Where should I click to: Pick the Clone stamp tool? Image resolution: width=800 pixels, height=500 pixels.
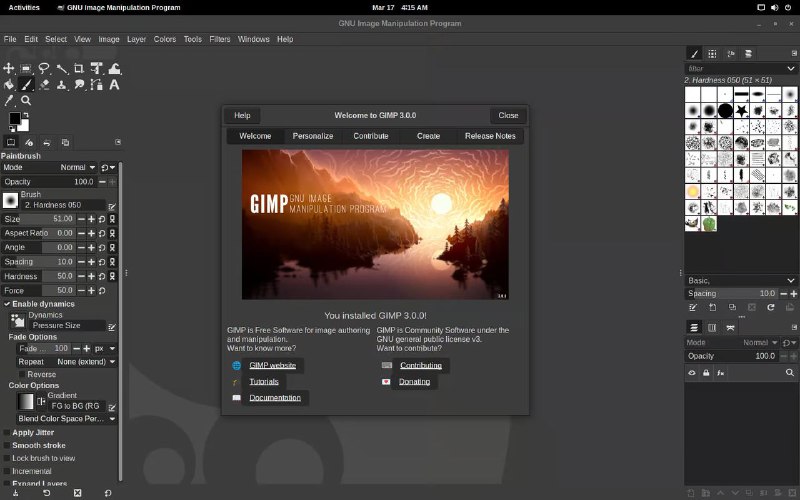pyautogui.click(x=61, y=85)
